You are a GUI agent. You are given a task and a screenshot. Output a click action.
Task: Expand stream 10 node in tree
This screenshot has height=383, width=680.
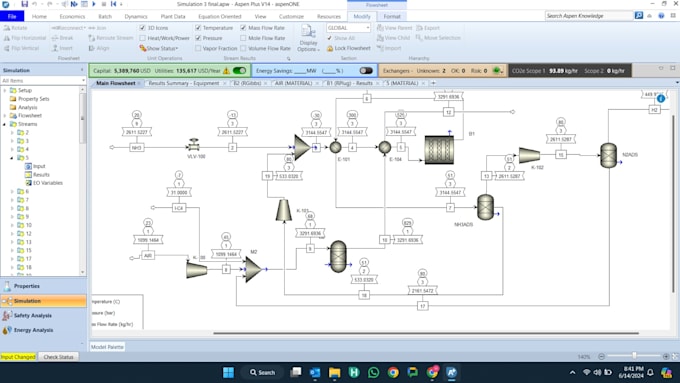pos(12,225)
